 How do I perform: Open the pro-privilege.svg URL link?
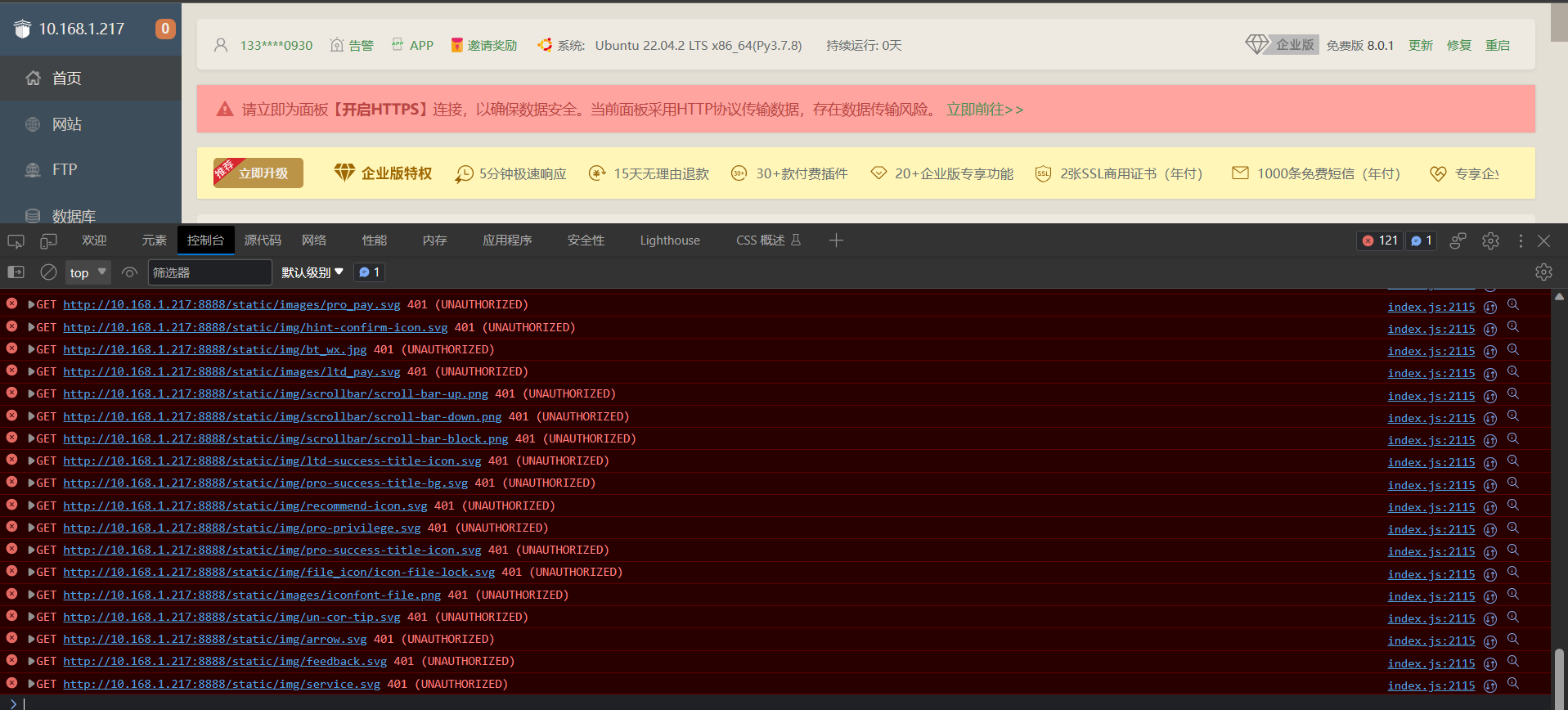(242, 528)
